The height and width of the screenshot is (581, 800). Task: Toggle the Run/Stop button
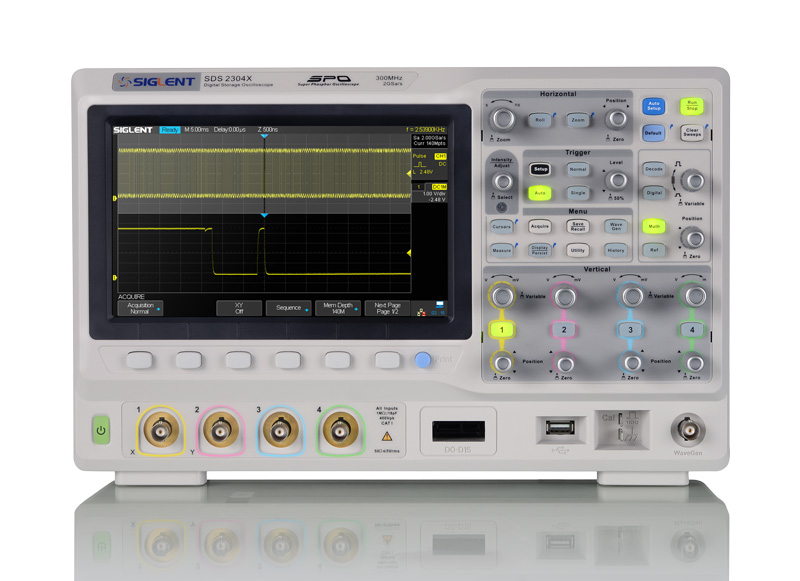[x=691, y=105]
